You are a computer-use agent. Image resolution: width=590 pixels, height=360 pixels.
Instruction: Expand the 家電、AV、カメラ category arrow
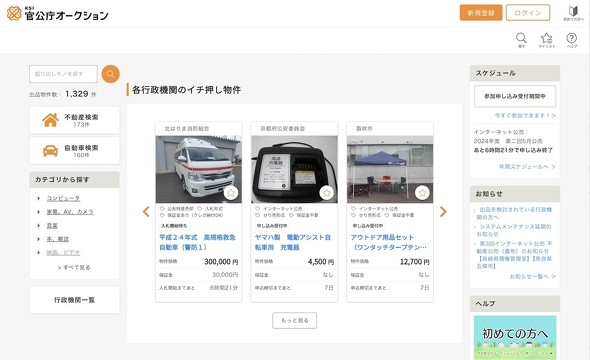point(39,212)
